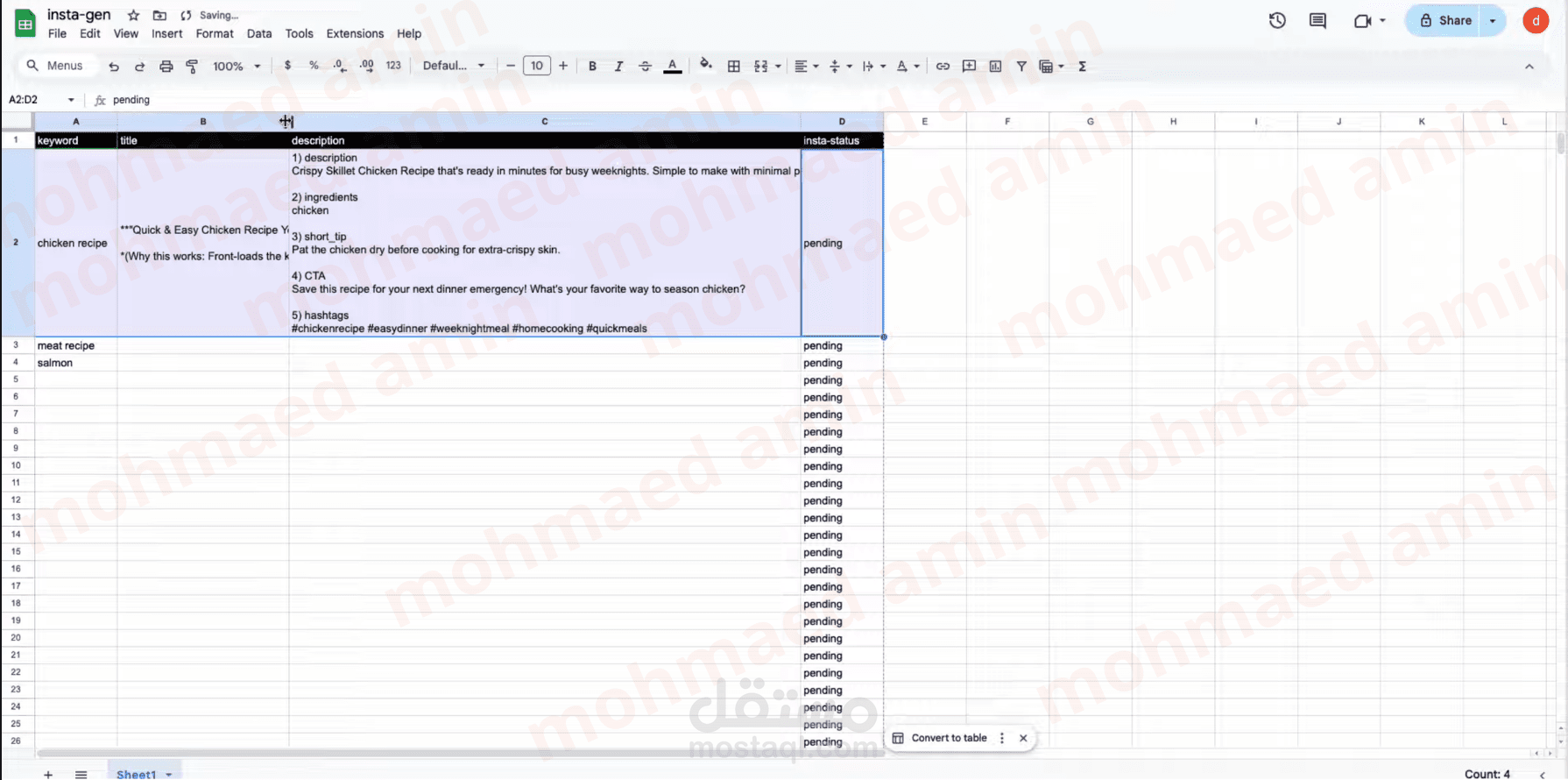Select column E header
The height and width of the screenshot is (780, 1568).
[x=924, y=122]
